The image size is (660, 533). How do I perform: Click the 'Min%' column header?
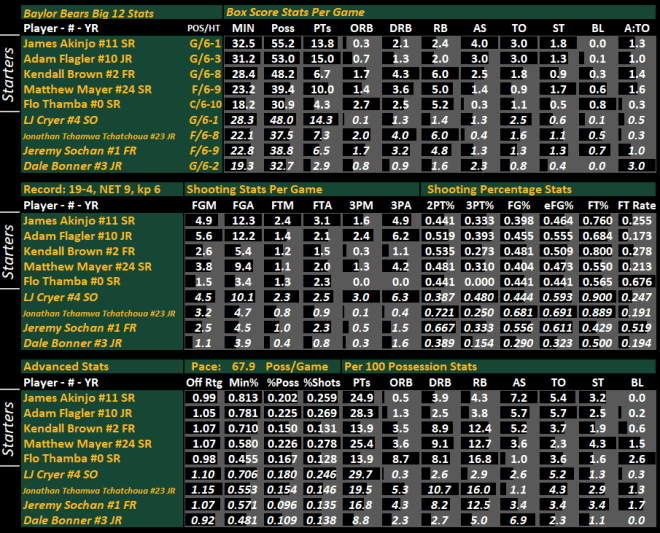point(243,383)
